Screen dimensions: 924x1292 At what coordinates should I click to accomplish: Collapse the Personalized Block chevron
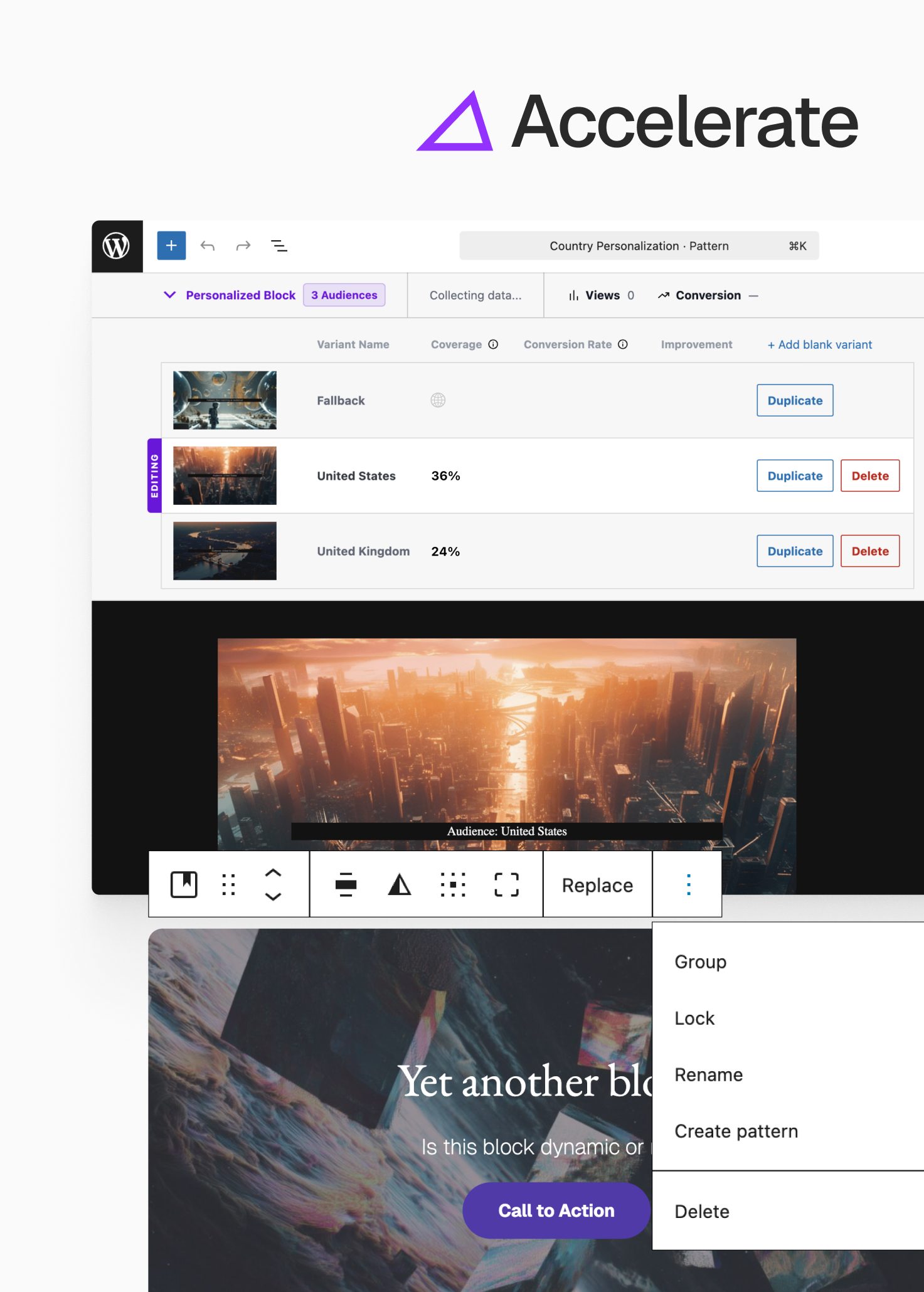pos(169,295)
